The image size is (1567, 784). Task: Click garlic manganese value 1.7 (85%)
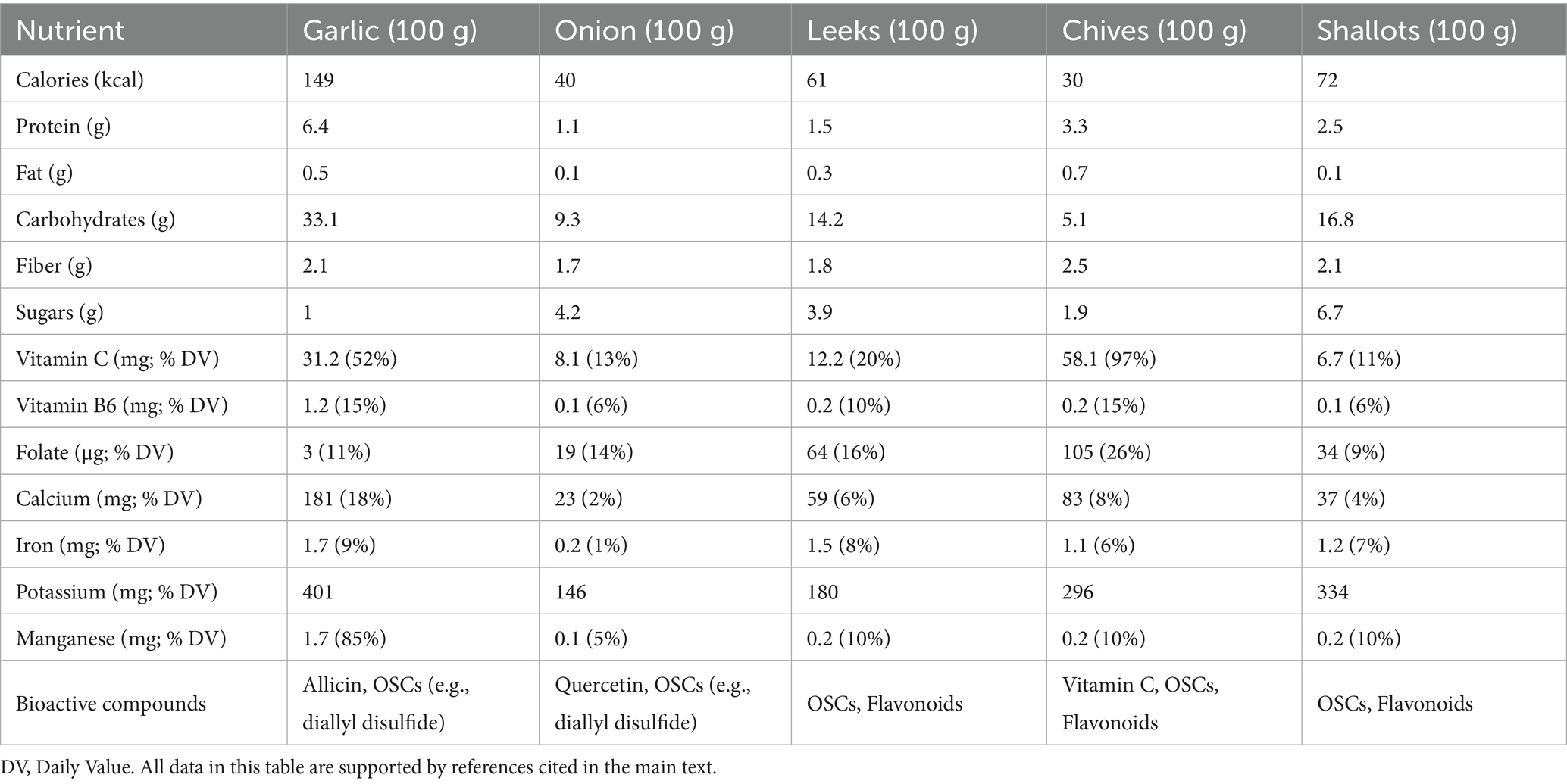click(x=344, y=639)
